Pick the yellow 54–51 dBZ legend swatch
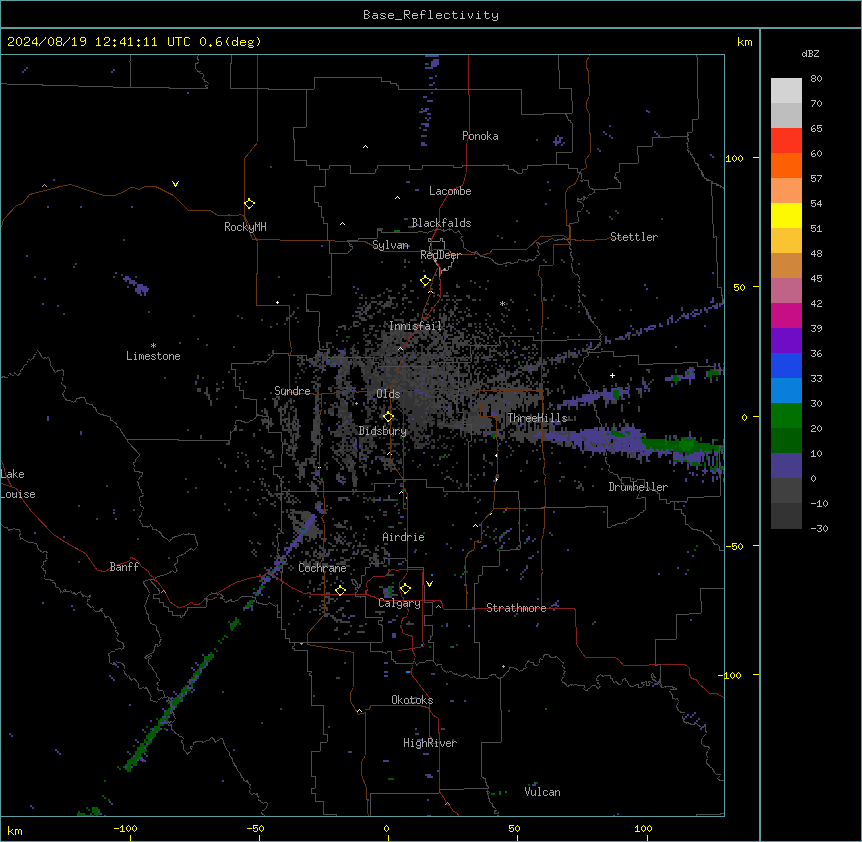The image size is (862, 842). (786, 215)
